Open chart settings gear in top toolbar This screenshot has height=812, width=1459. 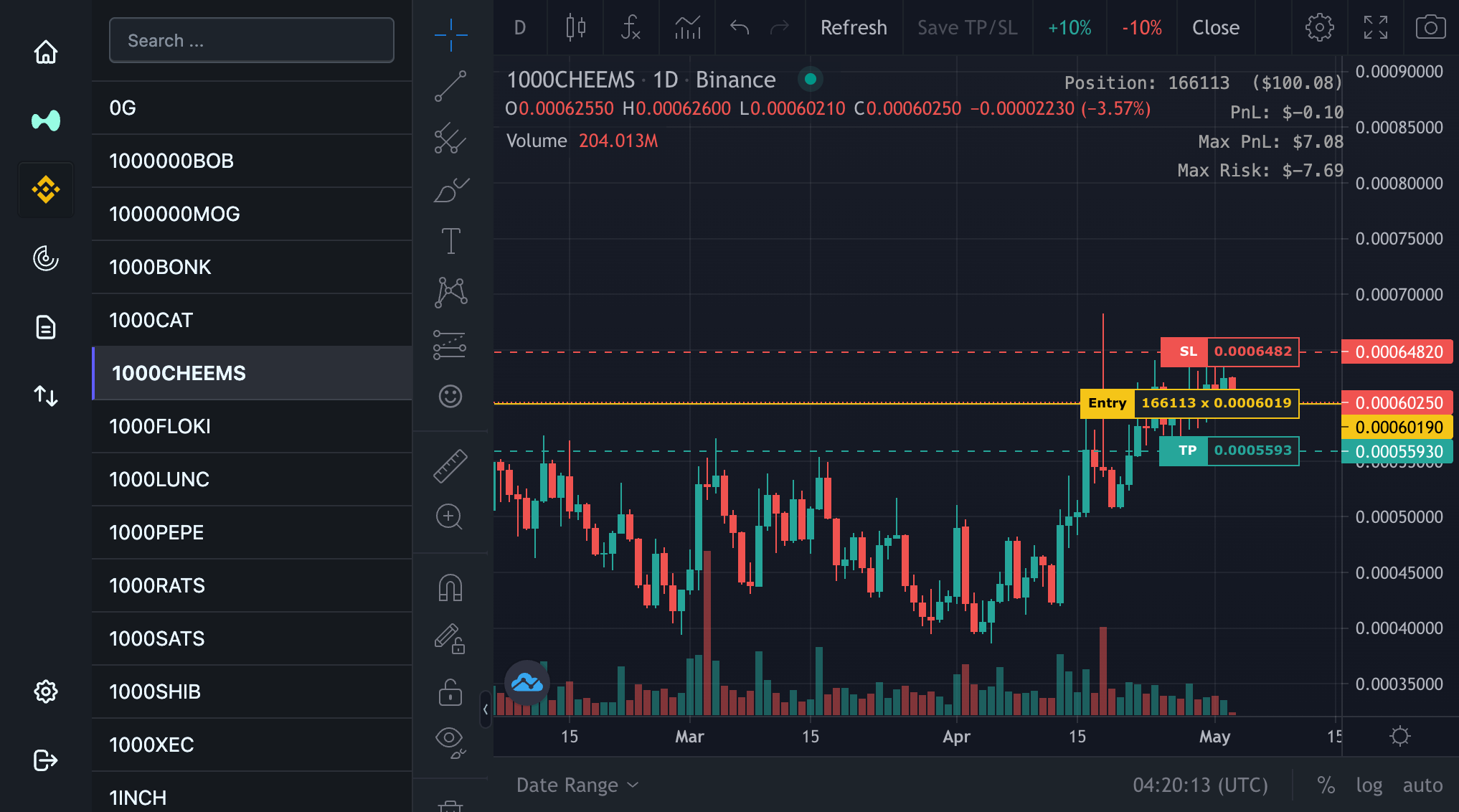(1319, 27)
